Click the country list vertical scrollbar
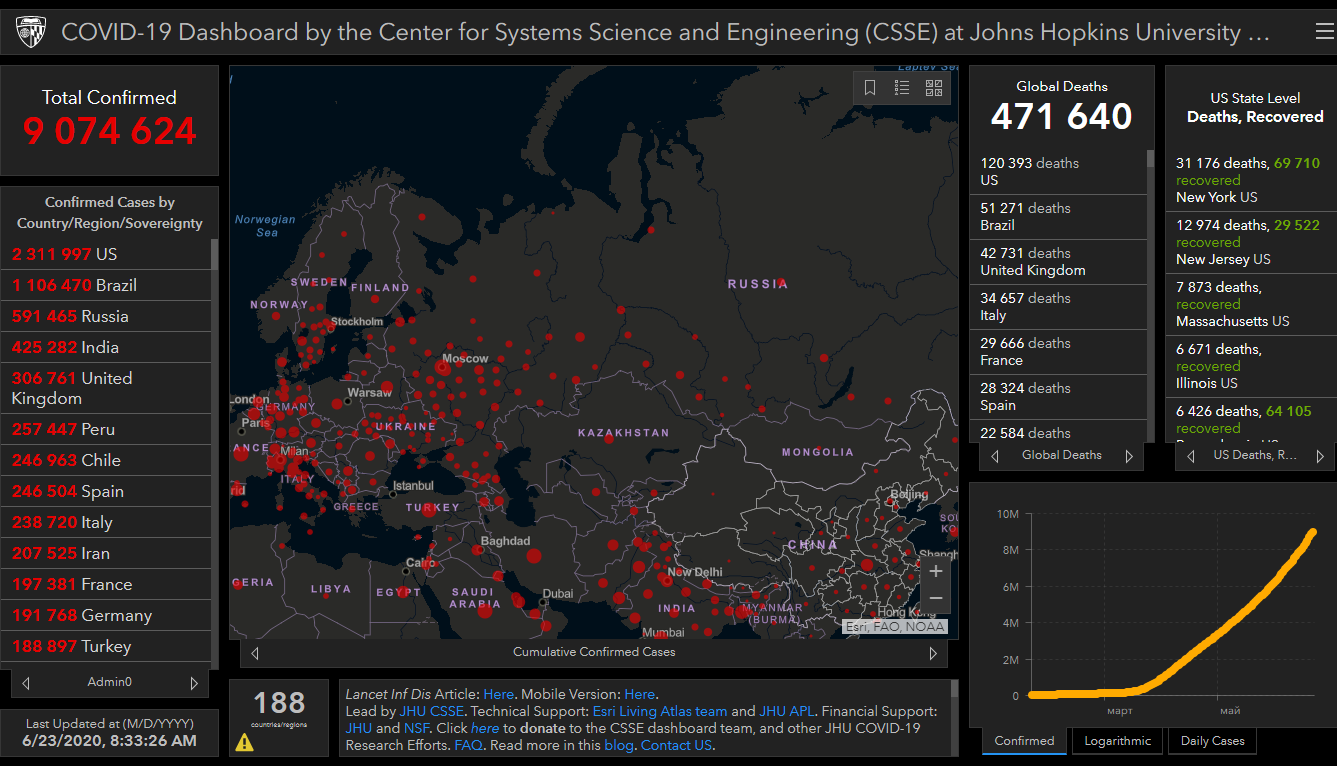The image size is (1337, 766). pyautogui.click(x=214, y=255)
